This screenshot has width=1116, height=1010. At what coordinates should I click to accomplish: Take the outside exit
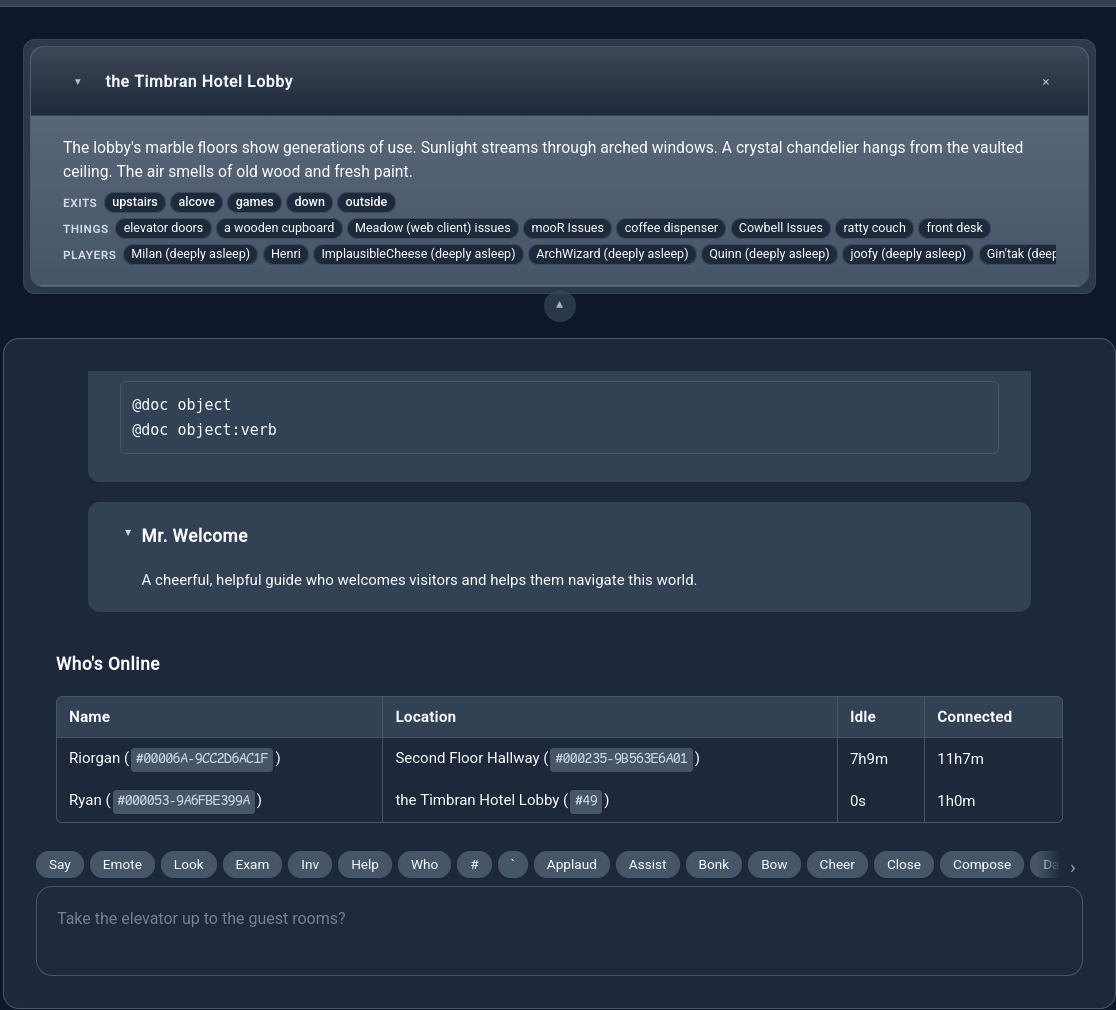pos(366,202)
